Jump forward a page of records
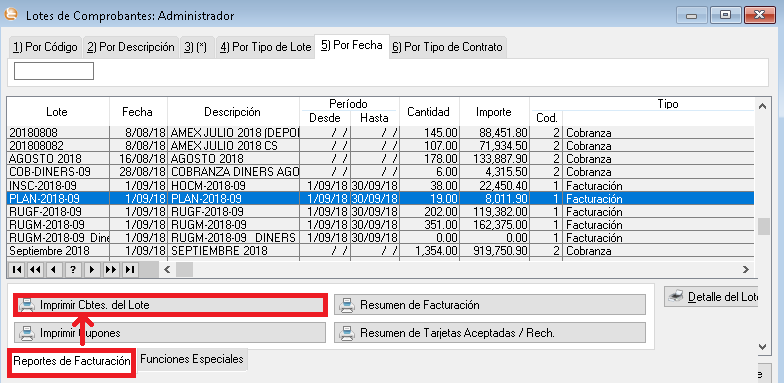Screen dimensions: 784x383 (x=110, y=270)
